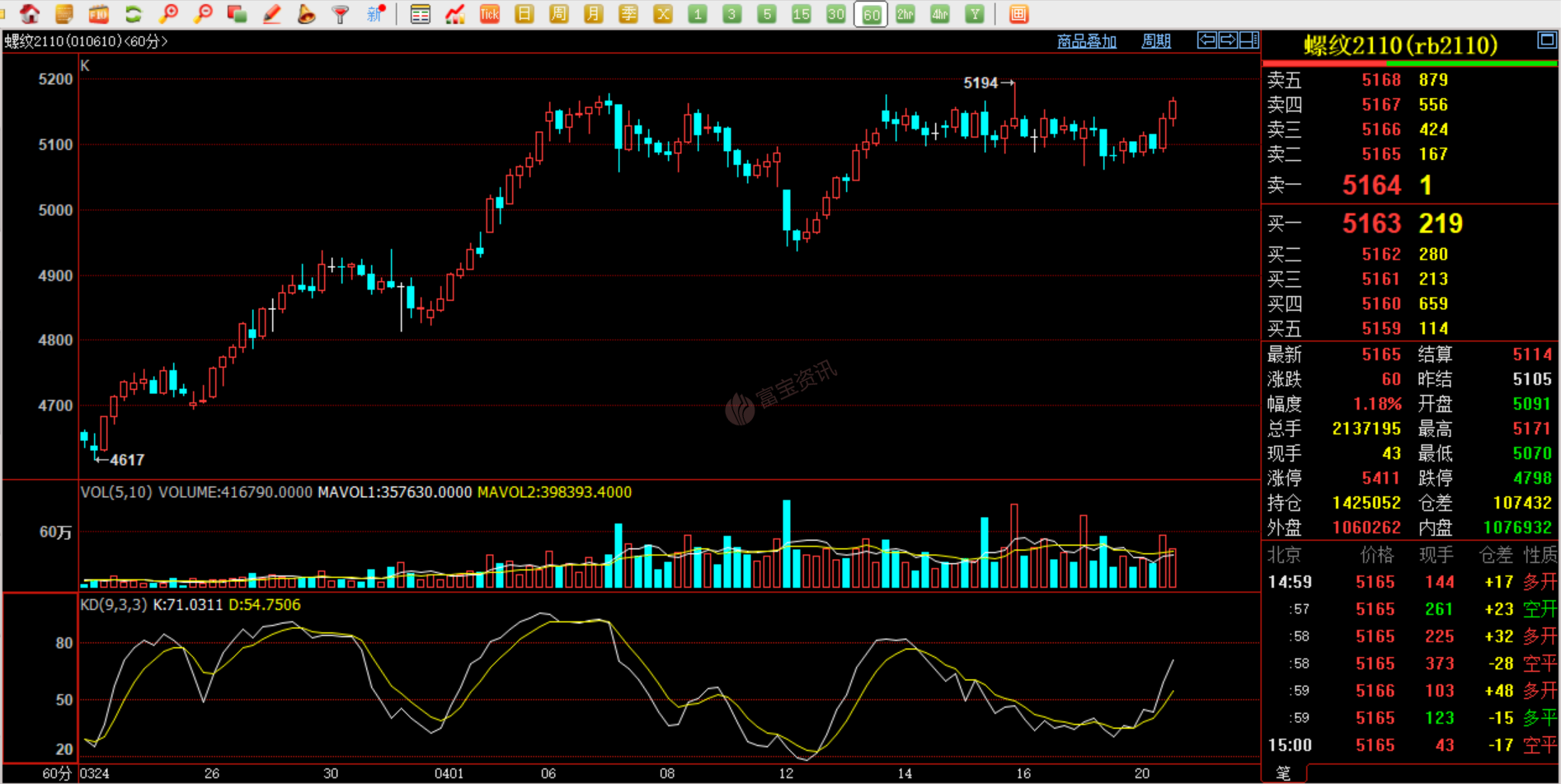Screen dimensions: 1561x784
Task: Click the 14:59 trade row time
Action: point(1290,582)
